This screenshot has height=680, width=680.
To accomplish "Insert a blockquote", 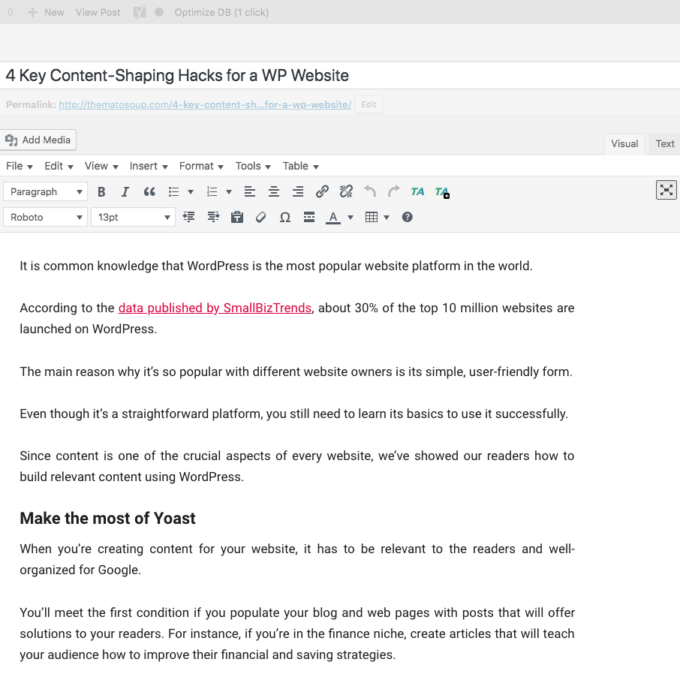I will (x=150, y=191).
